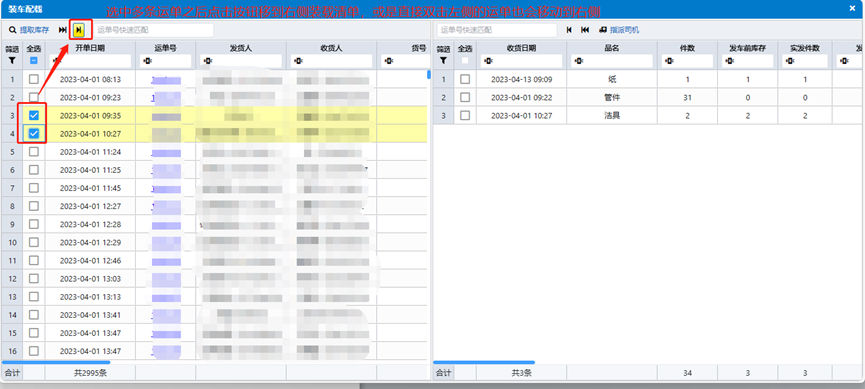Click the 发车前库存 column header
The width and height of the screenshot is (865, 389).
(747, 49)
